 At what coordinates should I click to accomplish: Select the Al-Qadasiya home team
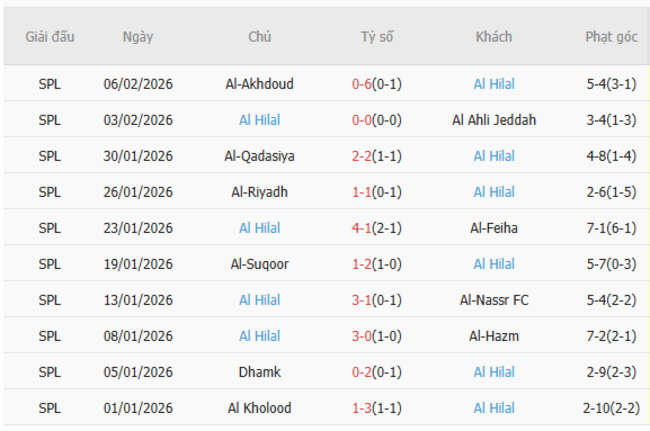(x=260, y=156)
